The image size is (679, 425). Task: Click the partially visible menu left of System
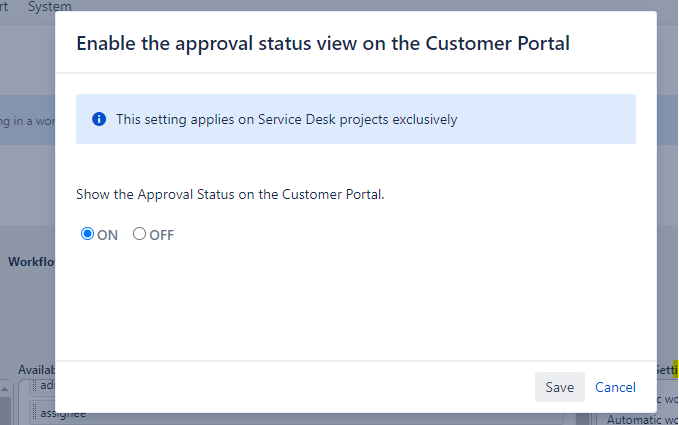(x=8, y=6)
